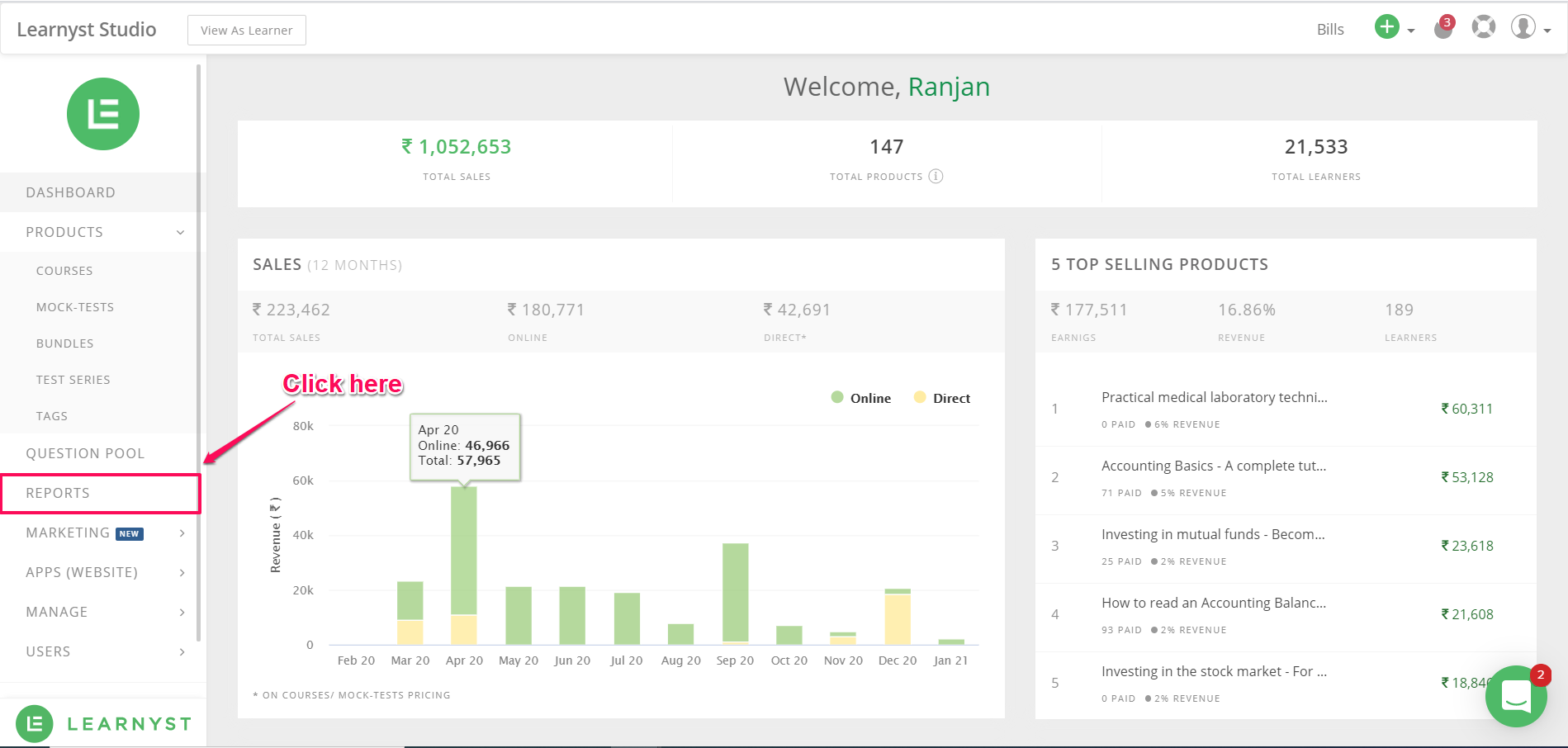
Task: Click the Sep 20 sales bar
Action: click(735, 592)
